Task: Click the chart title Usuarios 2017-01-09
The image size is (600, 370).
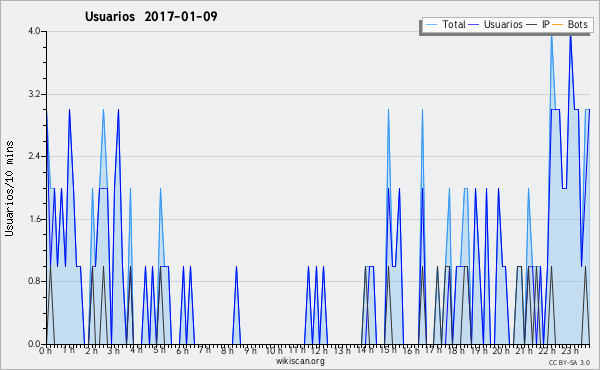Action: [x=151, y=16]
